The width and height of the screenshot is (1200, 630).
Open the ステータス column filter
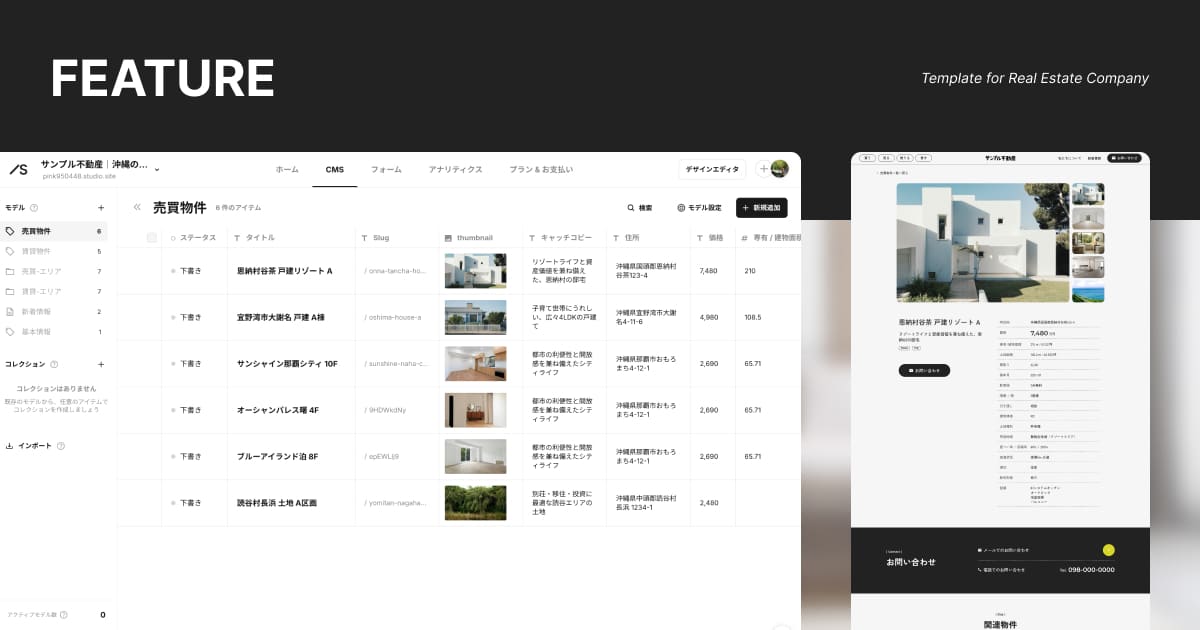[x=173, y=236]
